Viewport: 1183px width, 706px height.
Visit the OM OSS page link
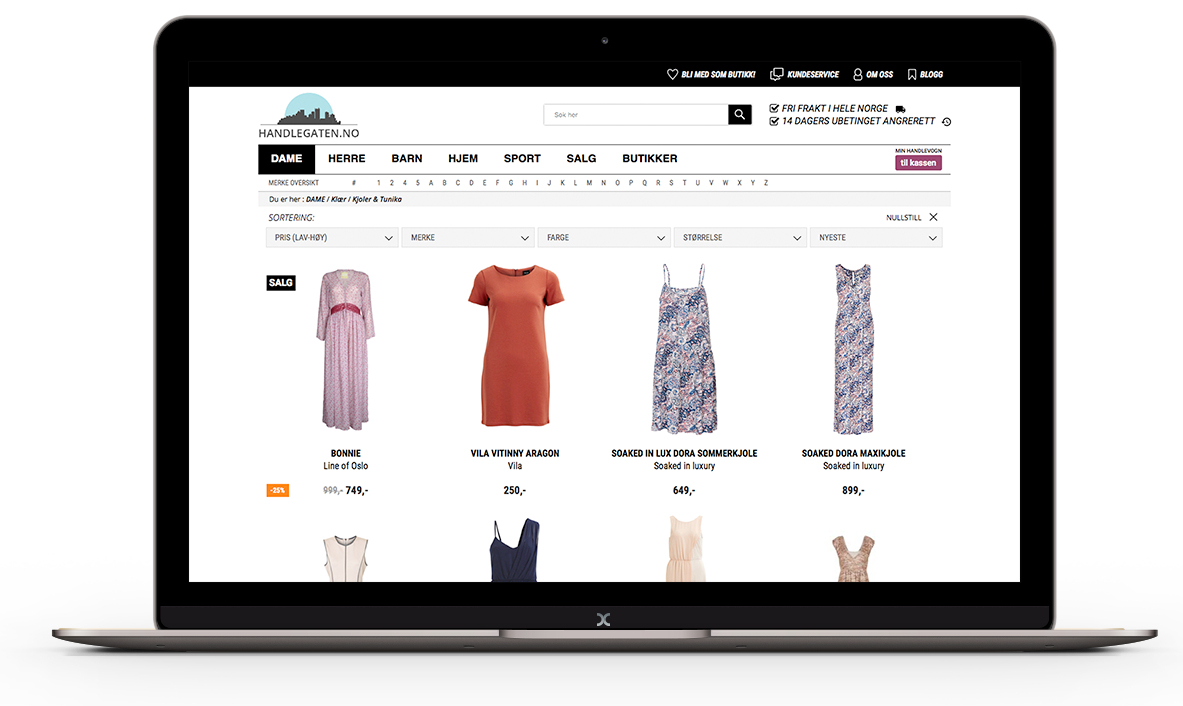880,75
